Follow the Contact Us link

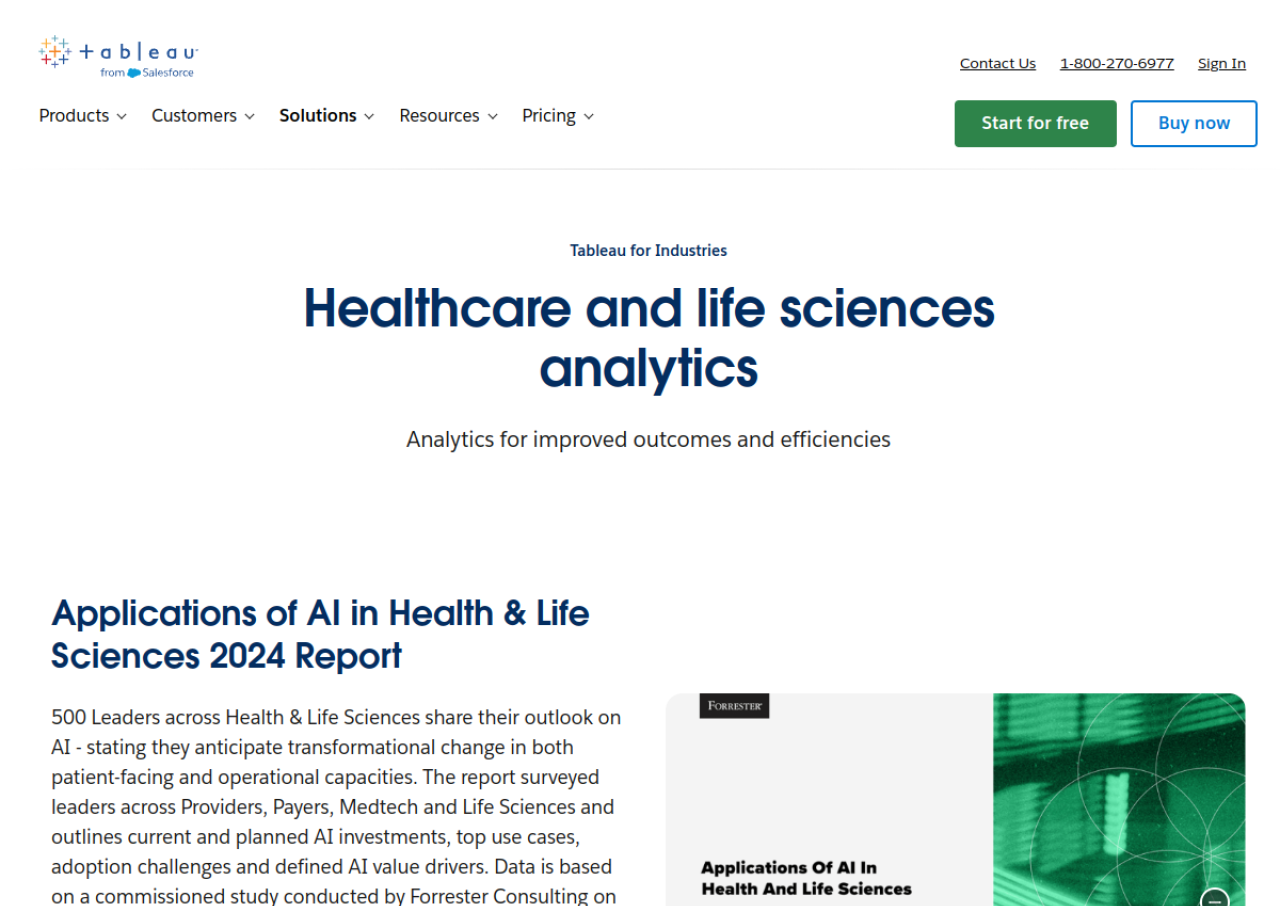(x=998, y=64)
